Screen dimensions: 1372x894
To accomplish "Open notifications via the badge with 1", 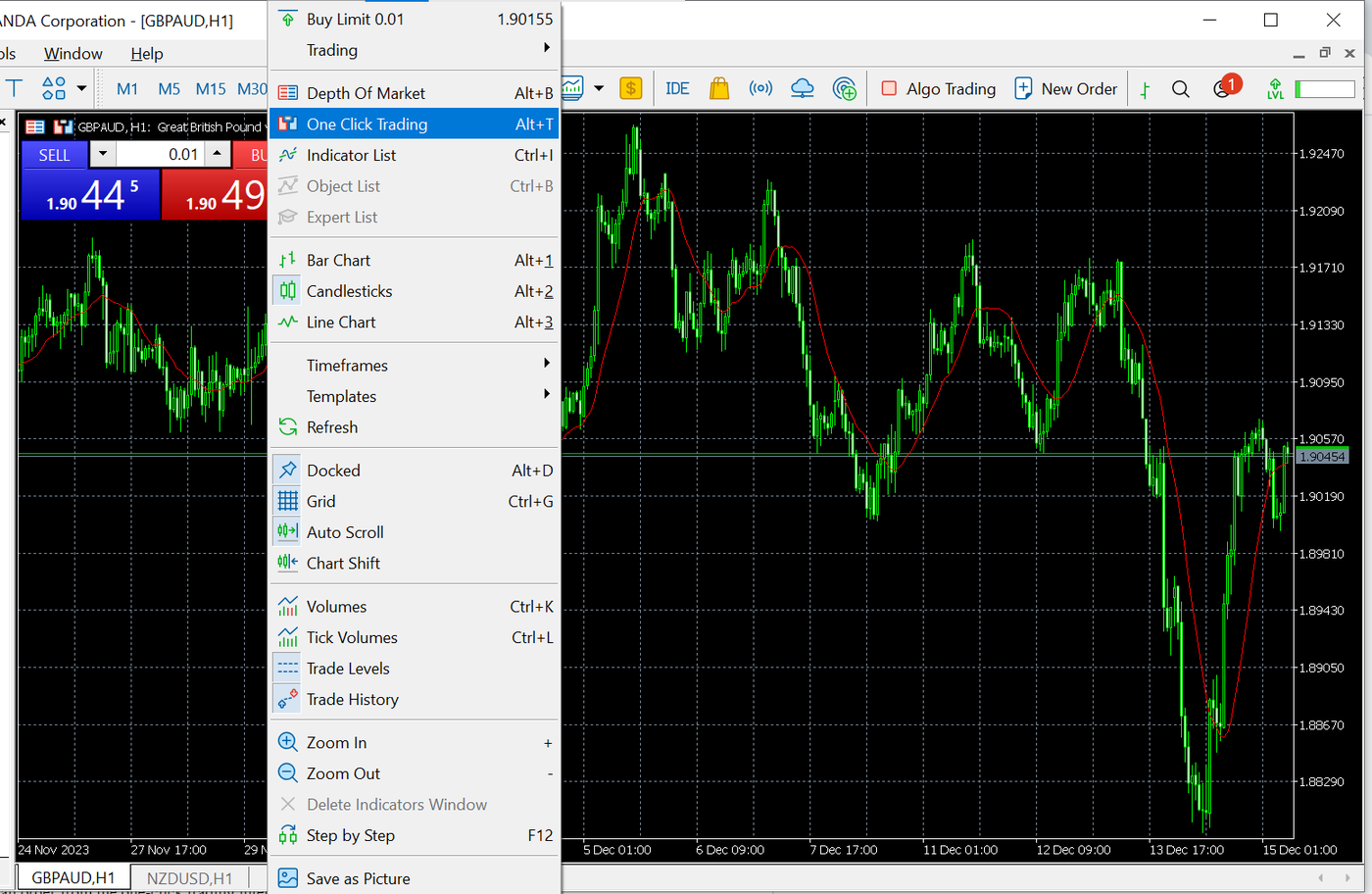I will tap(1222, 88).
